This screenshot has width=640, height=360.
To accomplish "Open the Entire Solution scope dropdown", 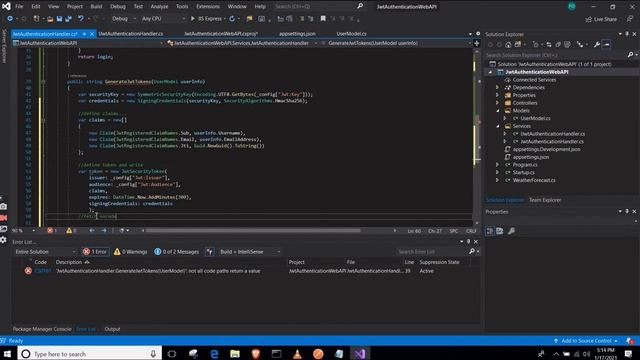I will (45, 252).
